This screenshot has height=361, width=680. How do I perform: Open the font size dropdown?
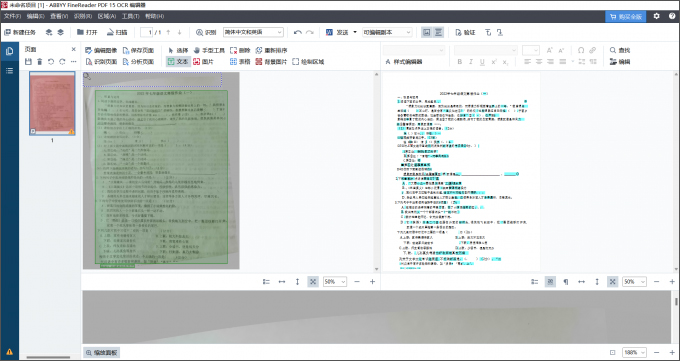pyautogui.click(x=530, y=50)
